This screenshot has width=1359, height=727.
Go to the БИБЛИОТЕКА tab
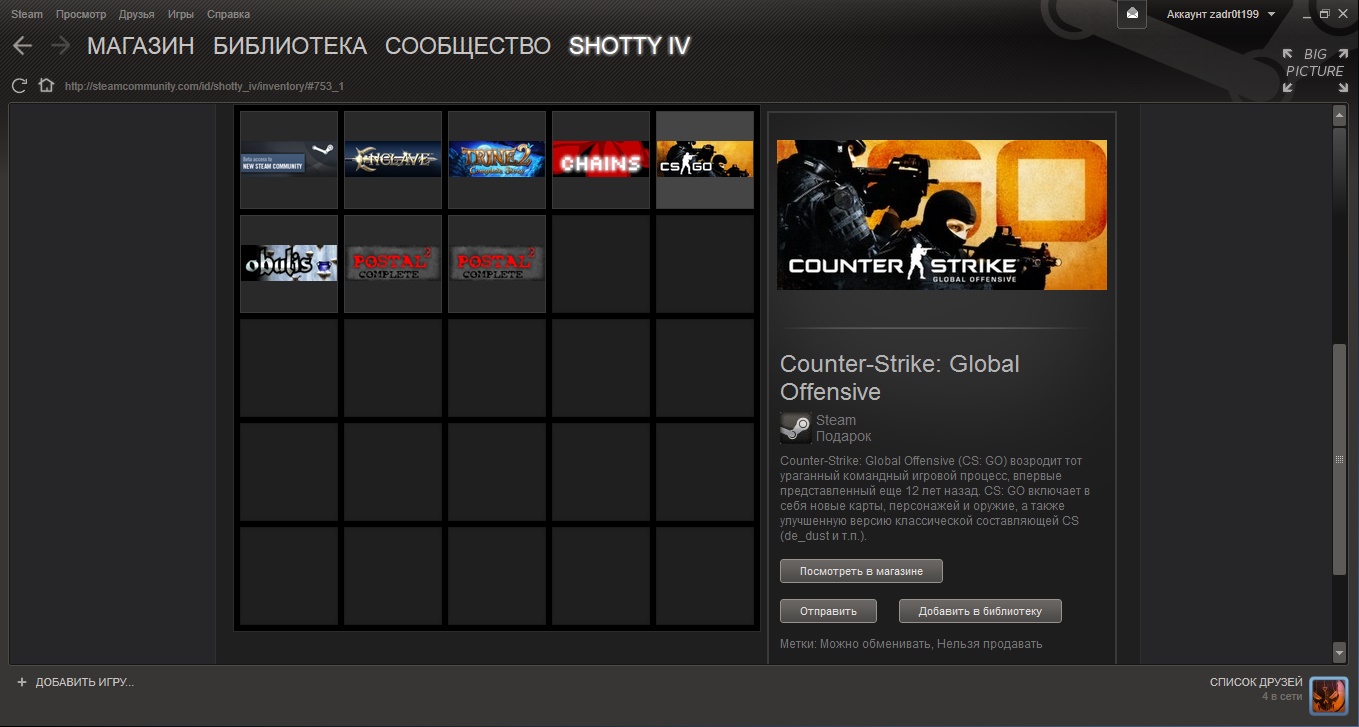290,46
